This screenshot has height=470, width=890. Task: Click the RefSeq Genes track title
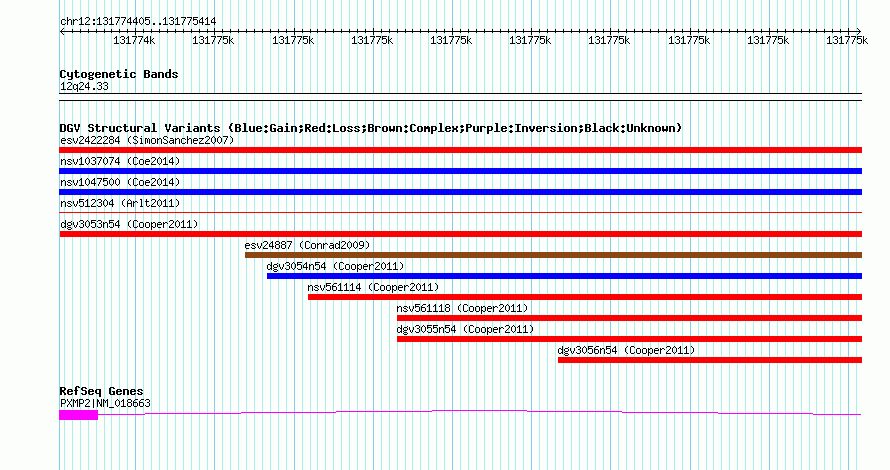(x=101, y=391)
